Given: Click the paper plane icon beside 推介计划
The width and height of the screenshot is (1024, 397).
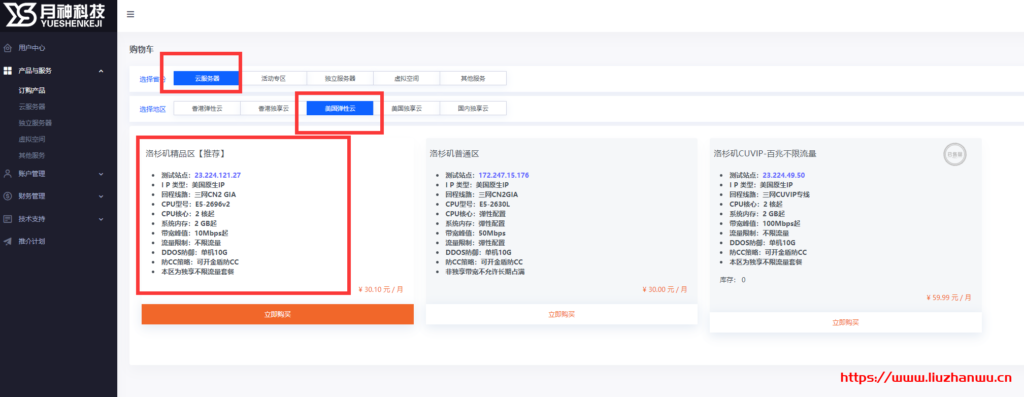Looking at the screenshot, I should pyautogui.click(x=7, y=241).
